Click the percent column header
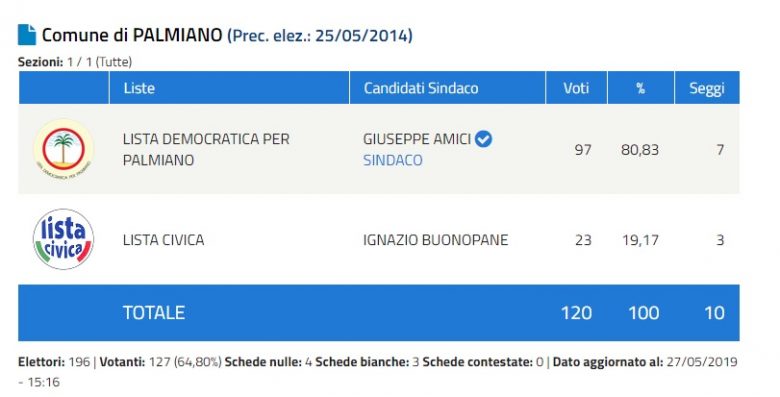Image resolution: width=780 pixels, height=397 pixels. tap(641, 88)
